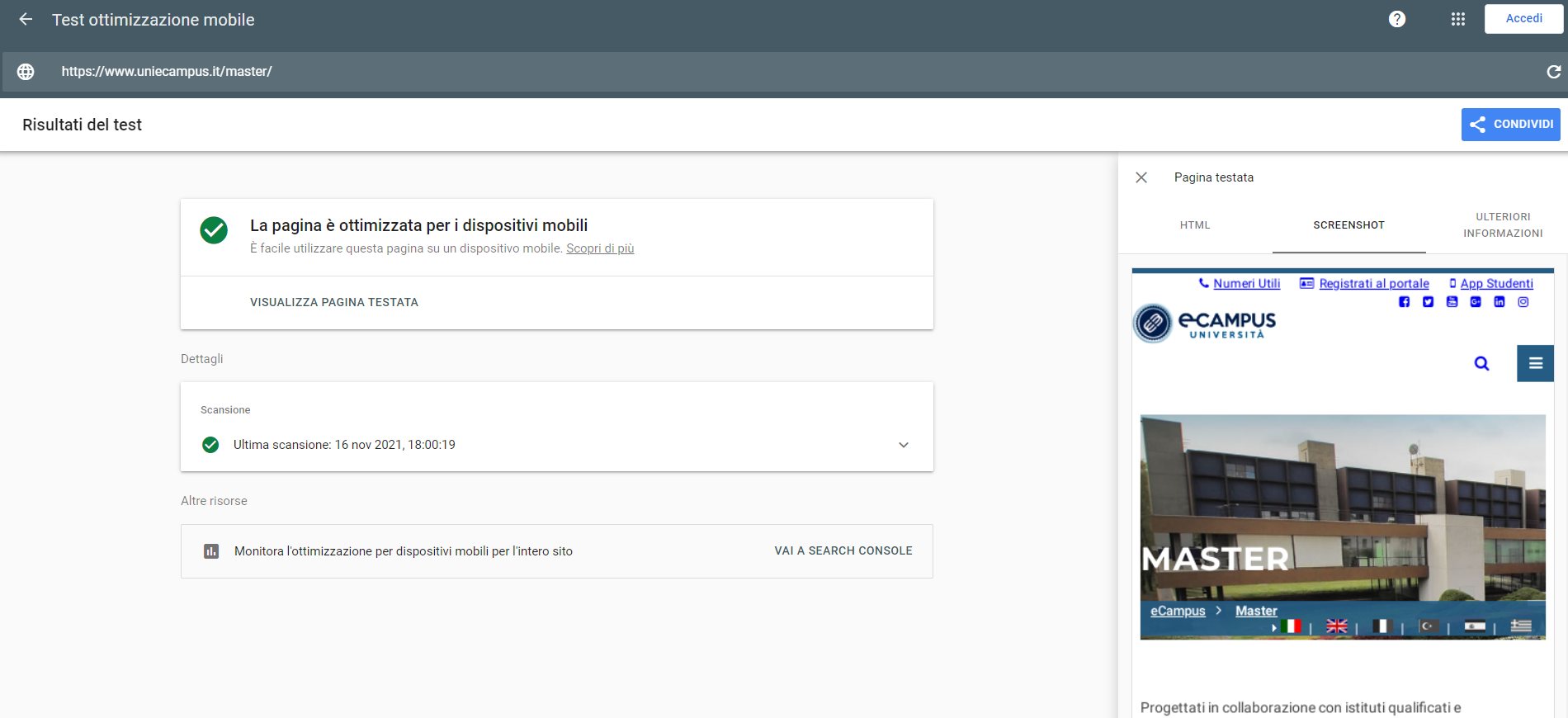The width and height of the screenshot is (1568, 718).
Task: Click VISUALIZZA PAGINA TESTATA
Action: click(333, 303)
